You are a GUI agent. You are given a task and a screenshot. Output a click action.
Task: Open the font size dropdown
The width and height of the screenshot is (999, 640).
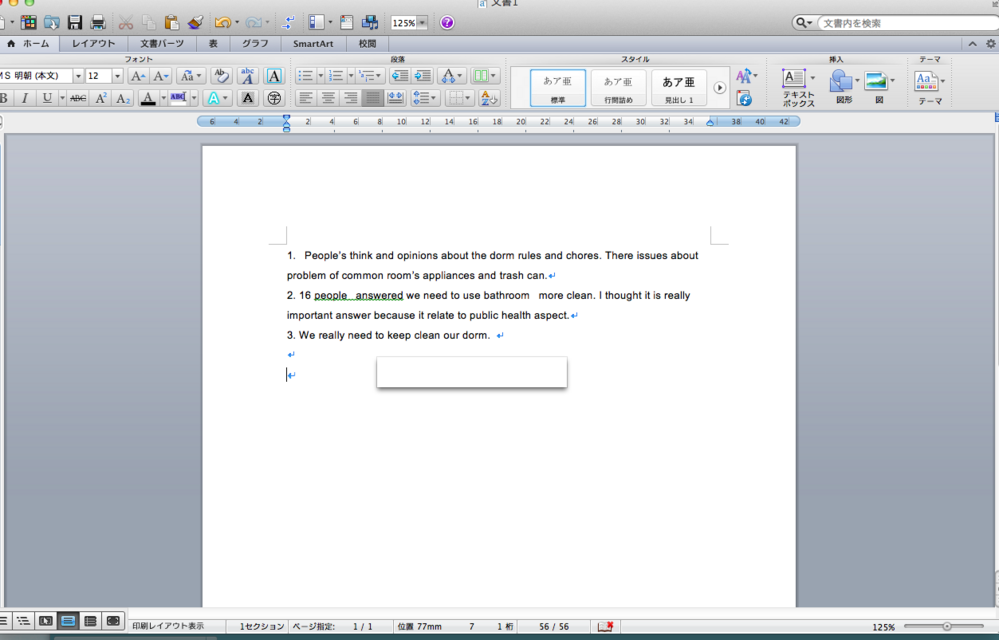coord(117,76)
